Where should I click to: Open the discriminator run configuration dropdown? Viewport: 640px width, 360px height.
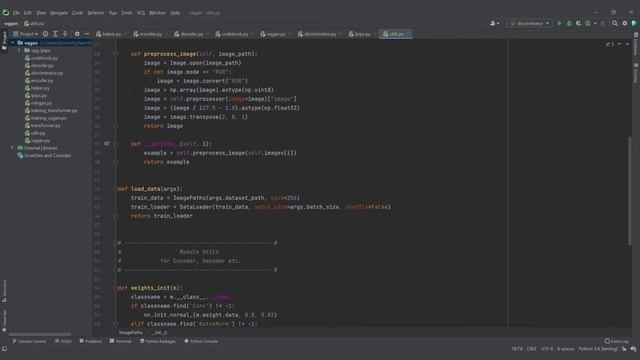tap(529, 24)
